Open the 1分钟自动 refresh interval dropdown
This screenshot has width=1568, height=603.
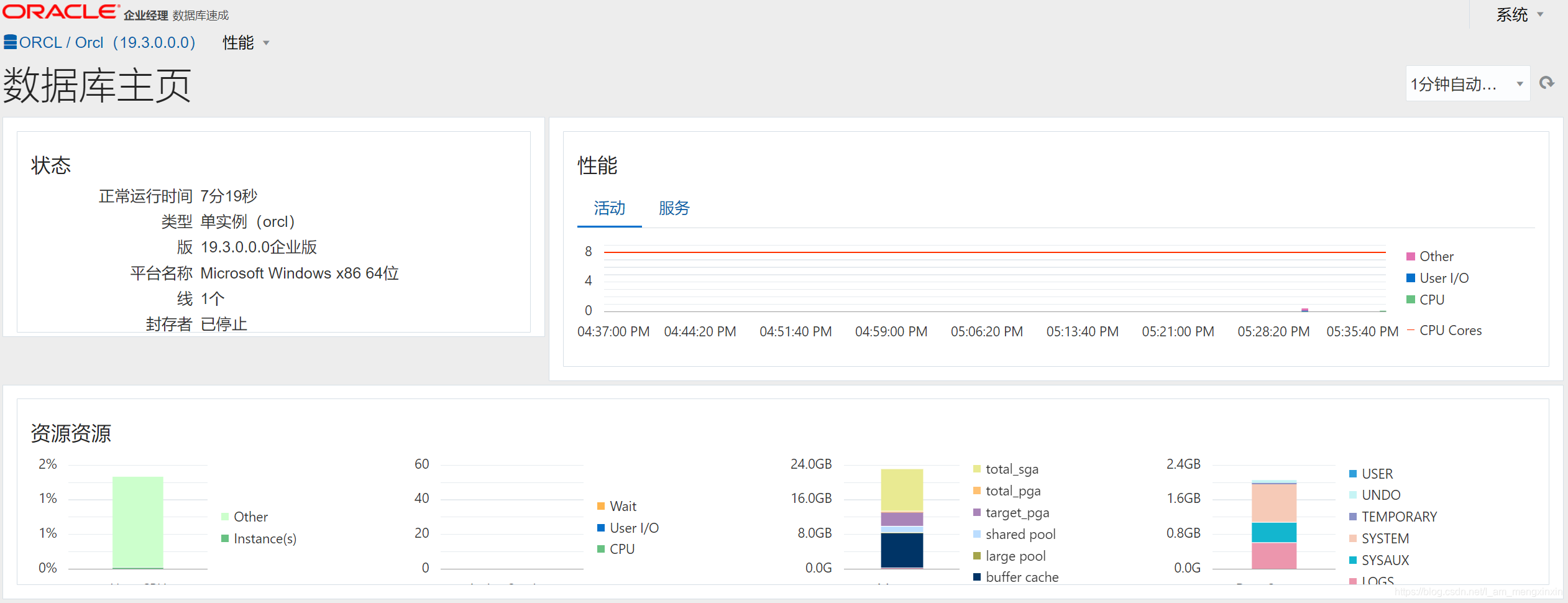[1467, 83]
